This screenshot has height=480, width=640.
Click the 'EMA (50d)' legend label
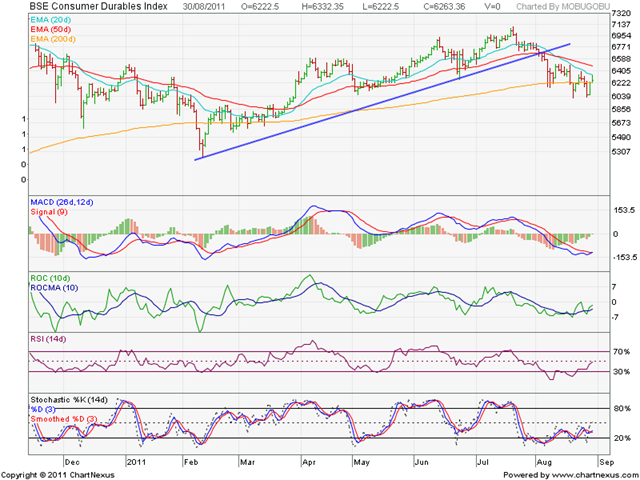[51, 29]
